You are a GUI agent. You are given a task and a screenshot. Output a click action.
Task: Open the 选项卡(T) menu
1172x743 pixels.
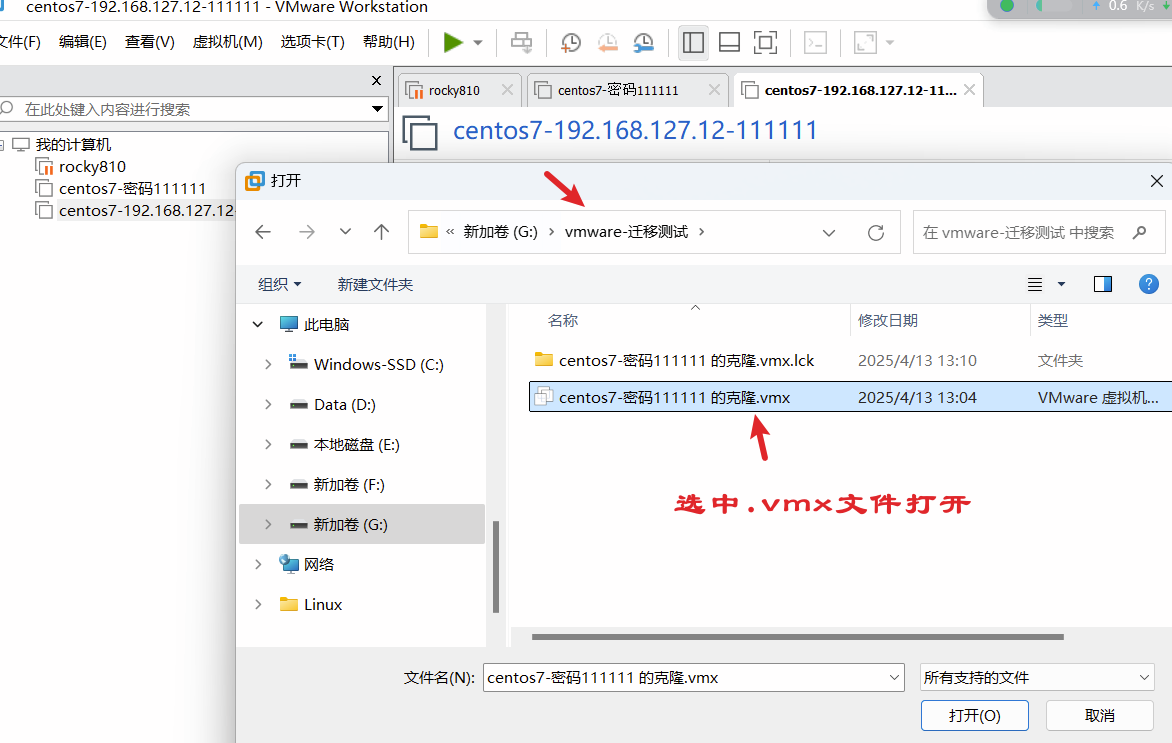(312, 42)
